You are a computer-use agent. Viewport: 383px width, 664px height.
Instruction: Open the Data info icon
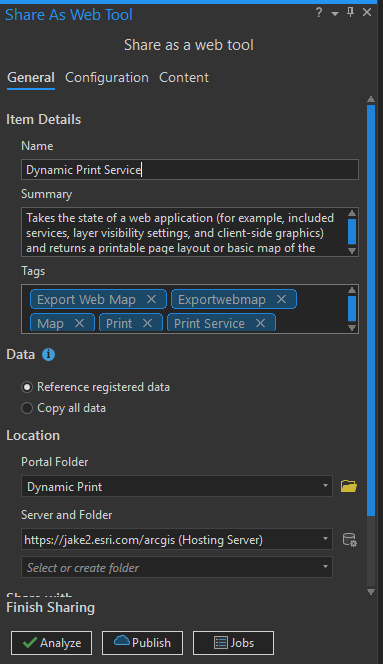coord(48,354)
